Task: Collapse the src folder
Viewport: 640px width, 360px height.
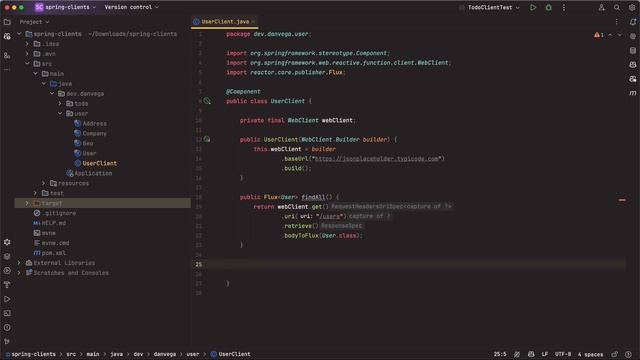Action: pyautogui.click(x=27, y=64)
